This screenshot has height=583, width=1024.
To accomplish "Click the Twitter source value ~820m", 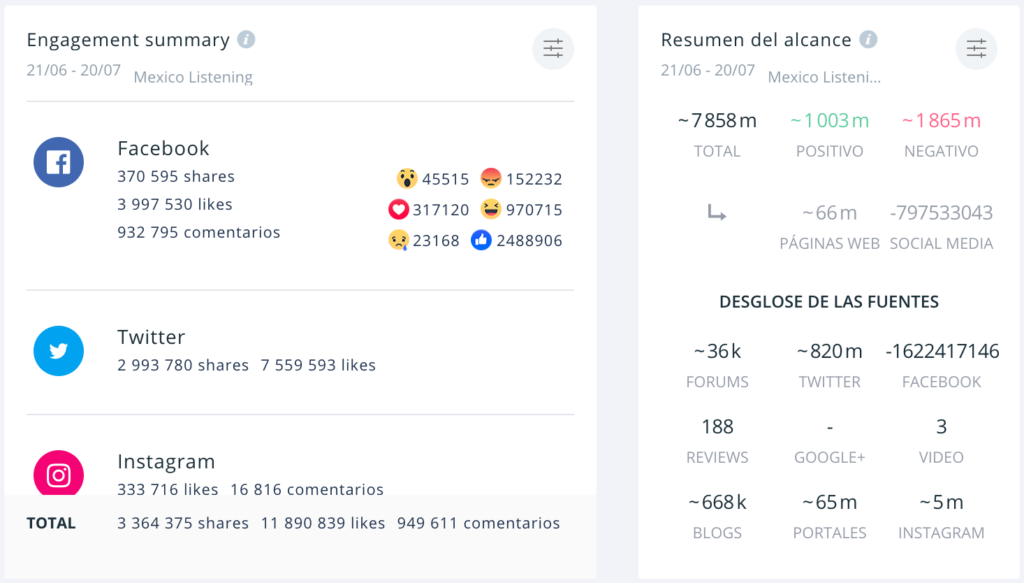I will pos(829,351).
